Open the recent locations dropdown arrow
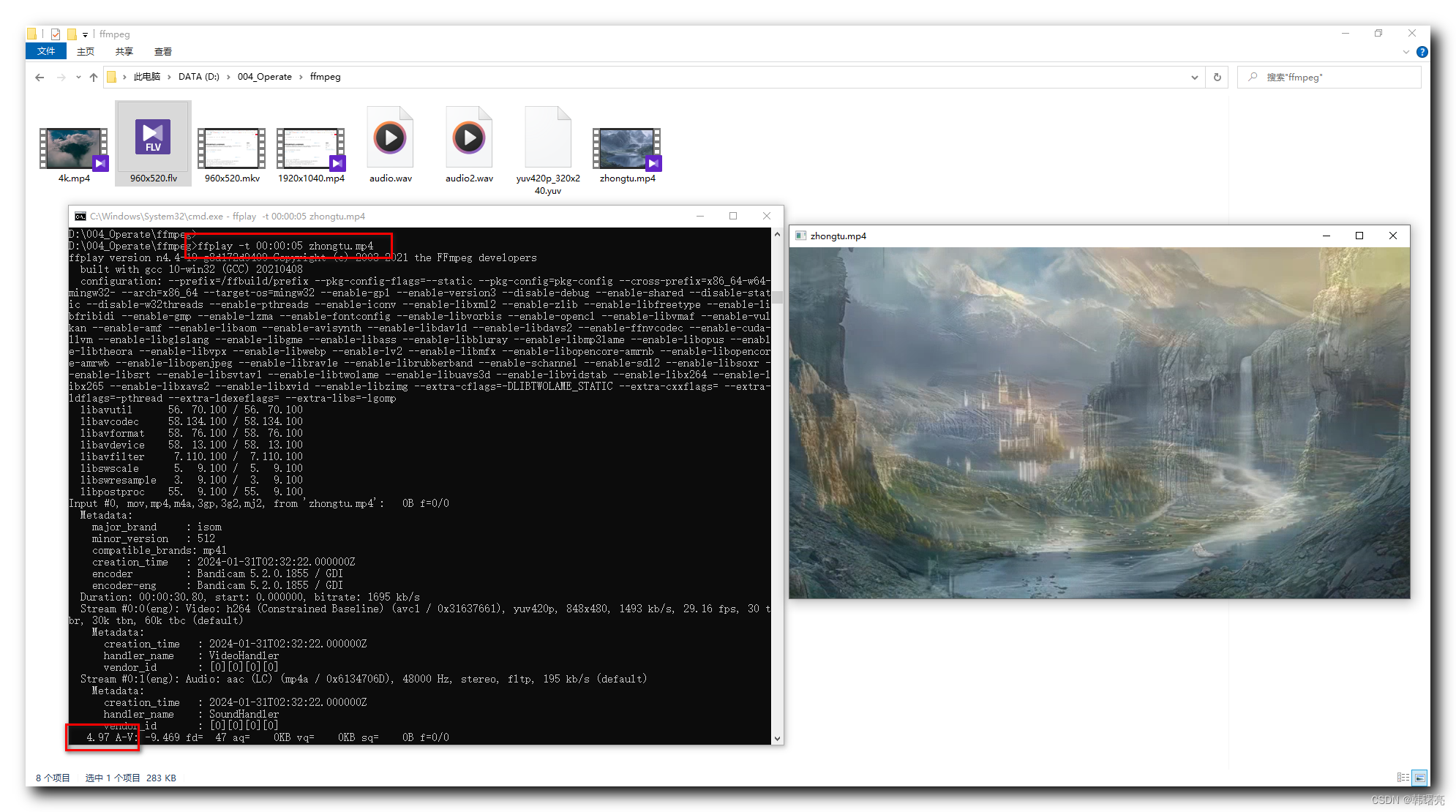 pos(78,77)
